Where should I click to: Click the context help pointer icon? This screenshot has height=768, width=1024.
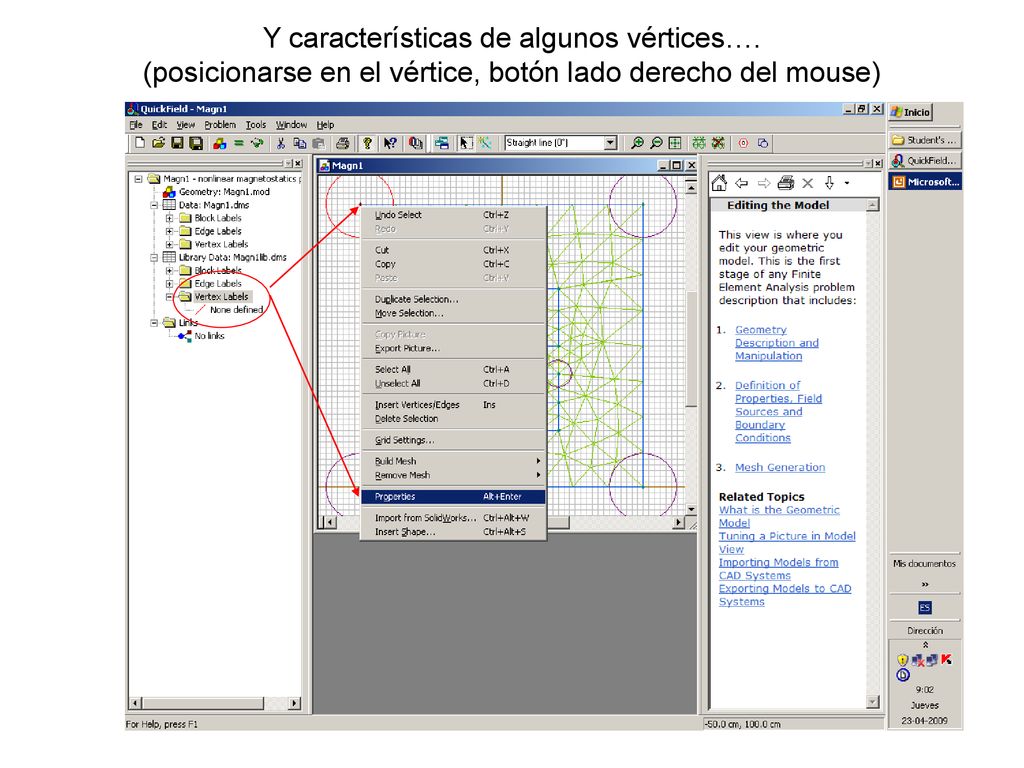tap(390, 143)
